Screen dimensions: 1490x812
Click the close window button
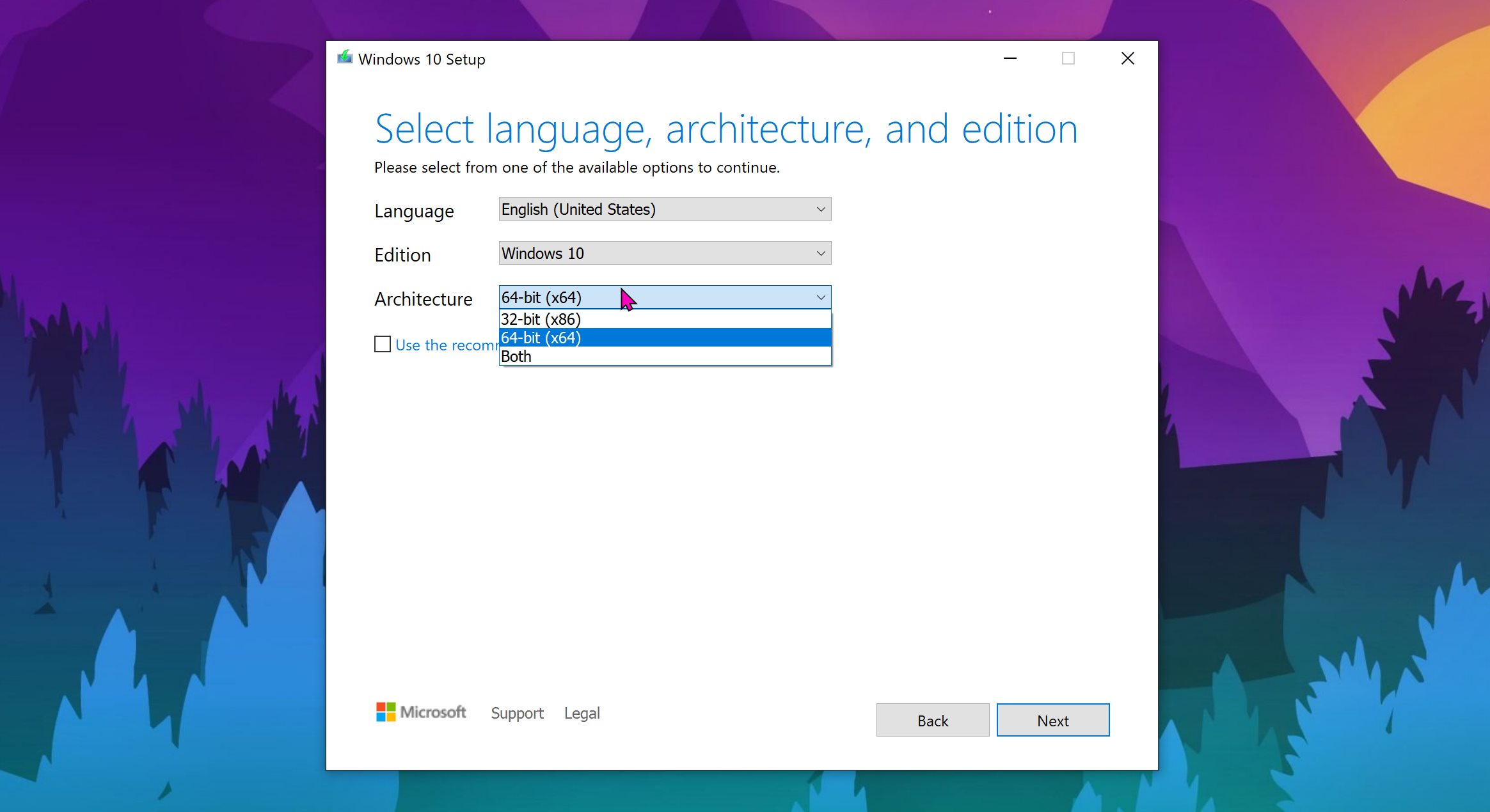[x=1127, y=58]
